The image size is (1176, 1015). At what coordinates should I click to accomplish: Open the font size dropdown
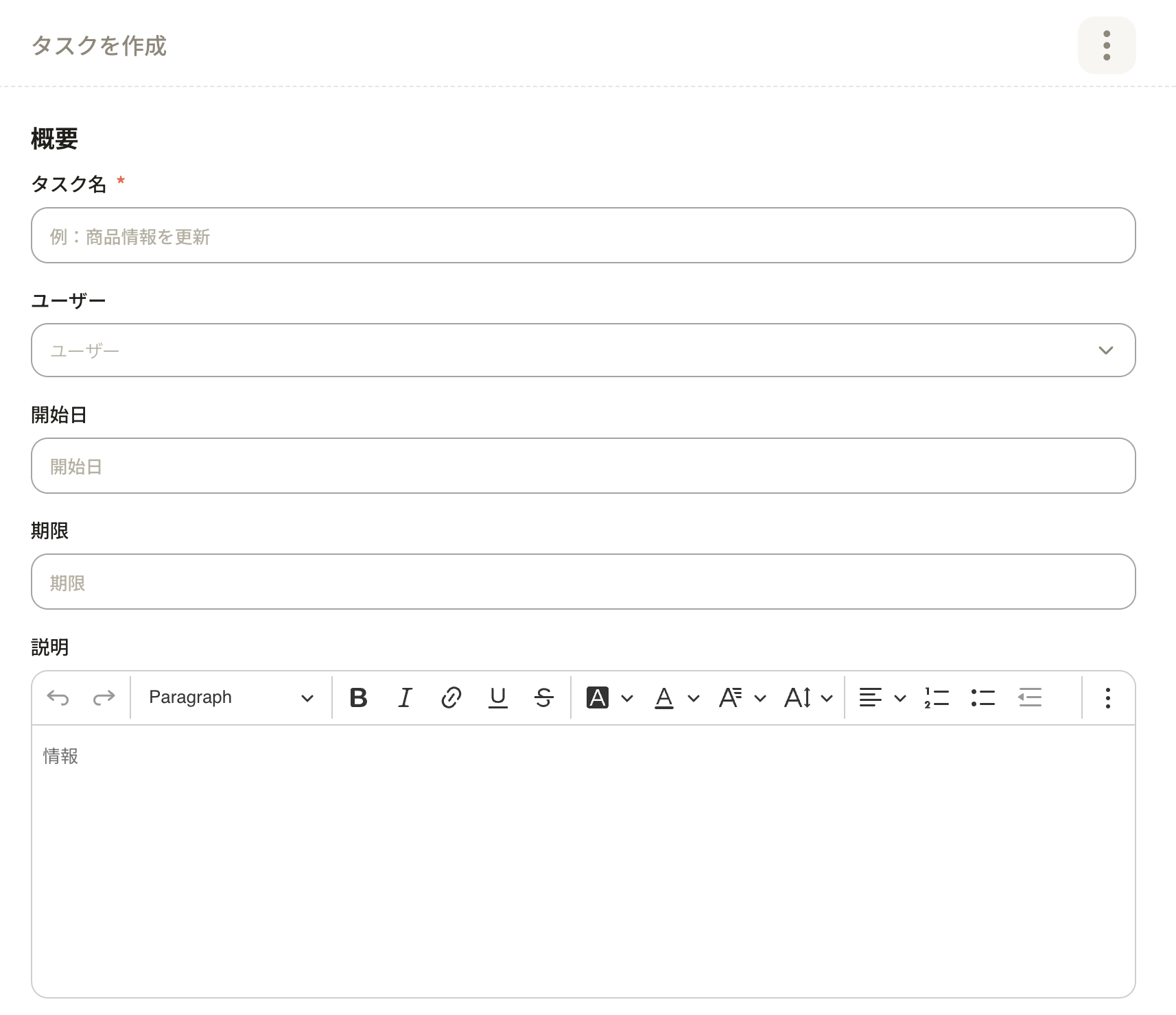click(808, 698)
